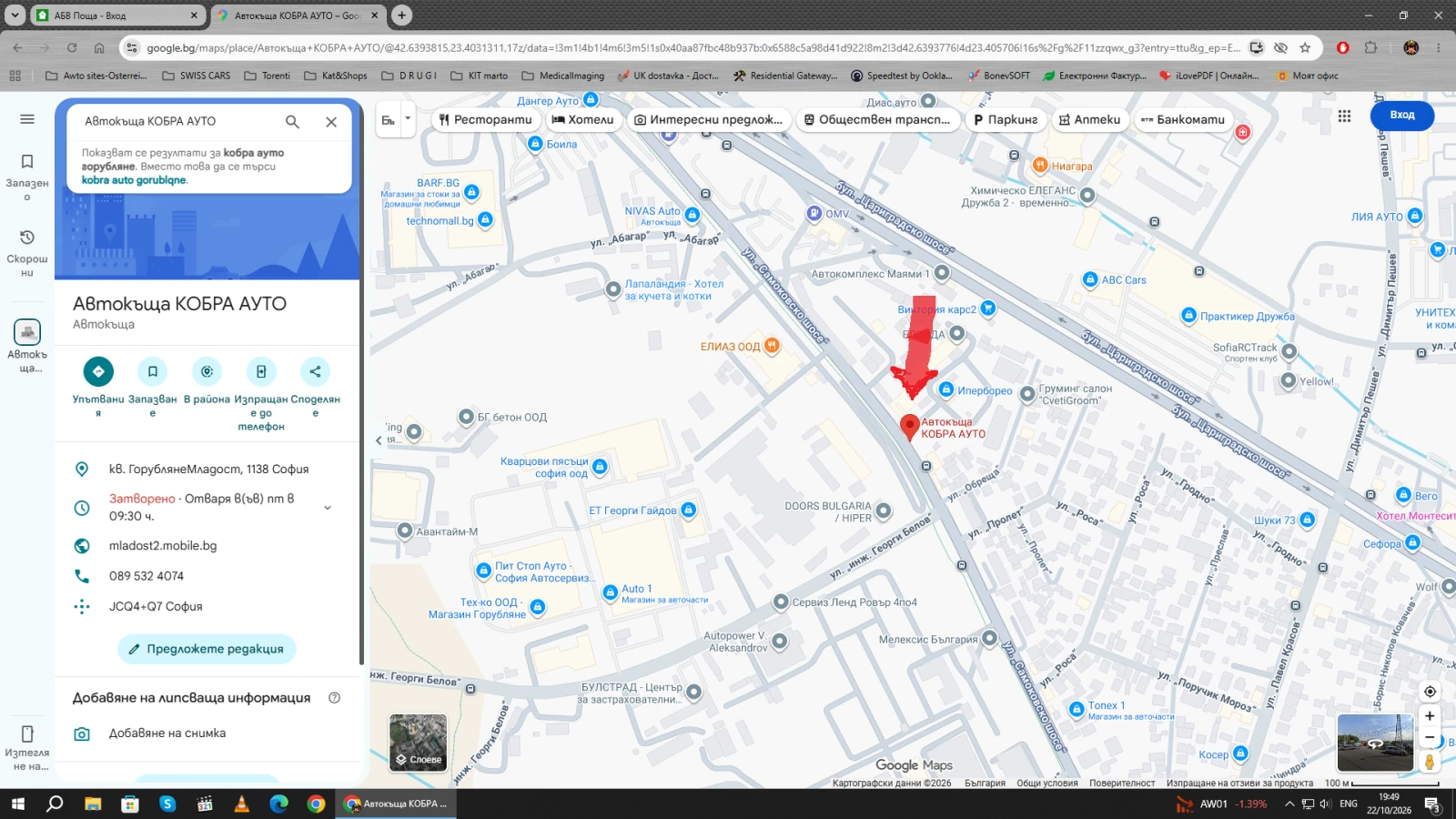This screenshot has width=1456, height=819.
Task: Filter map by Ресторанти
Action: pos(485,119)
